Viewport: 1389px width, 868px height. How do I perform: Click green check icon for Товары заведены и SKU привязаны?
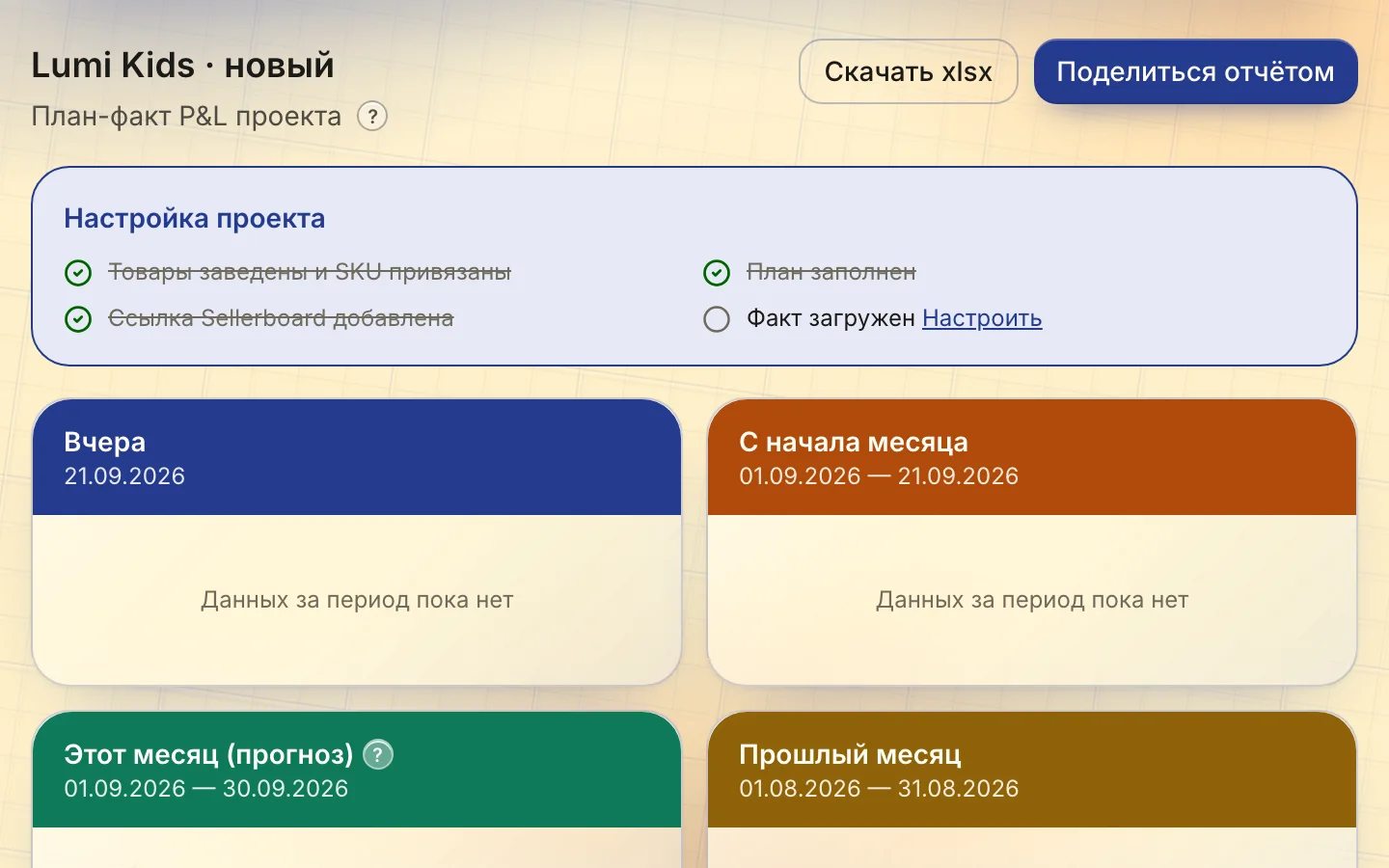[x=78, y=273]
